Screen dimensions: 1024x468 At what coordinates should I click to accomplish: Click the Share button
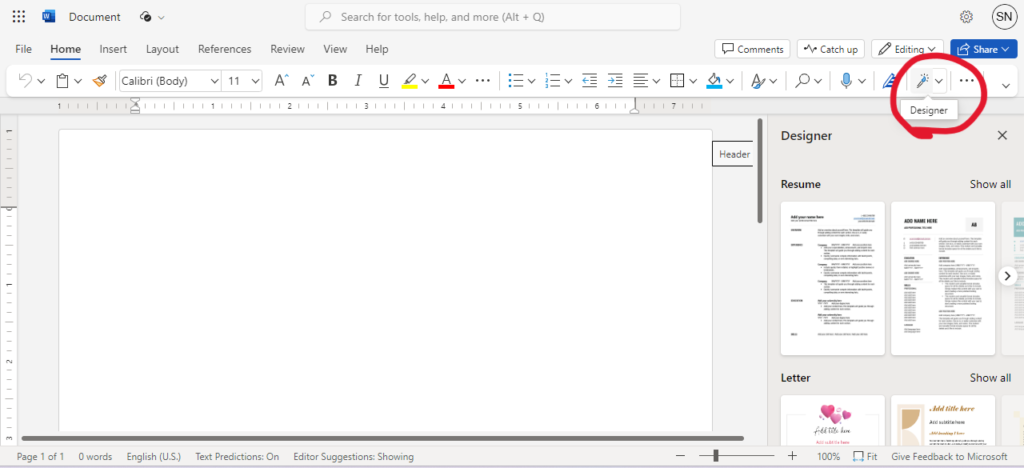click(984, 49)
